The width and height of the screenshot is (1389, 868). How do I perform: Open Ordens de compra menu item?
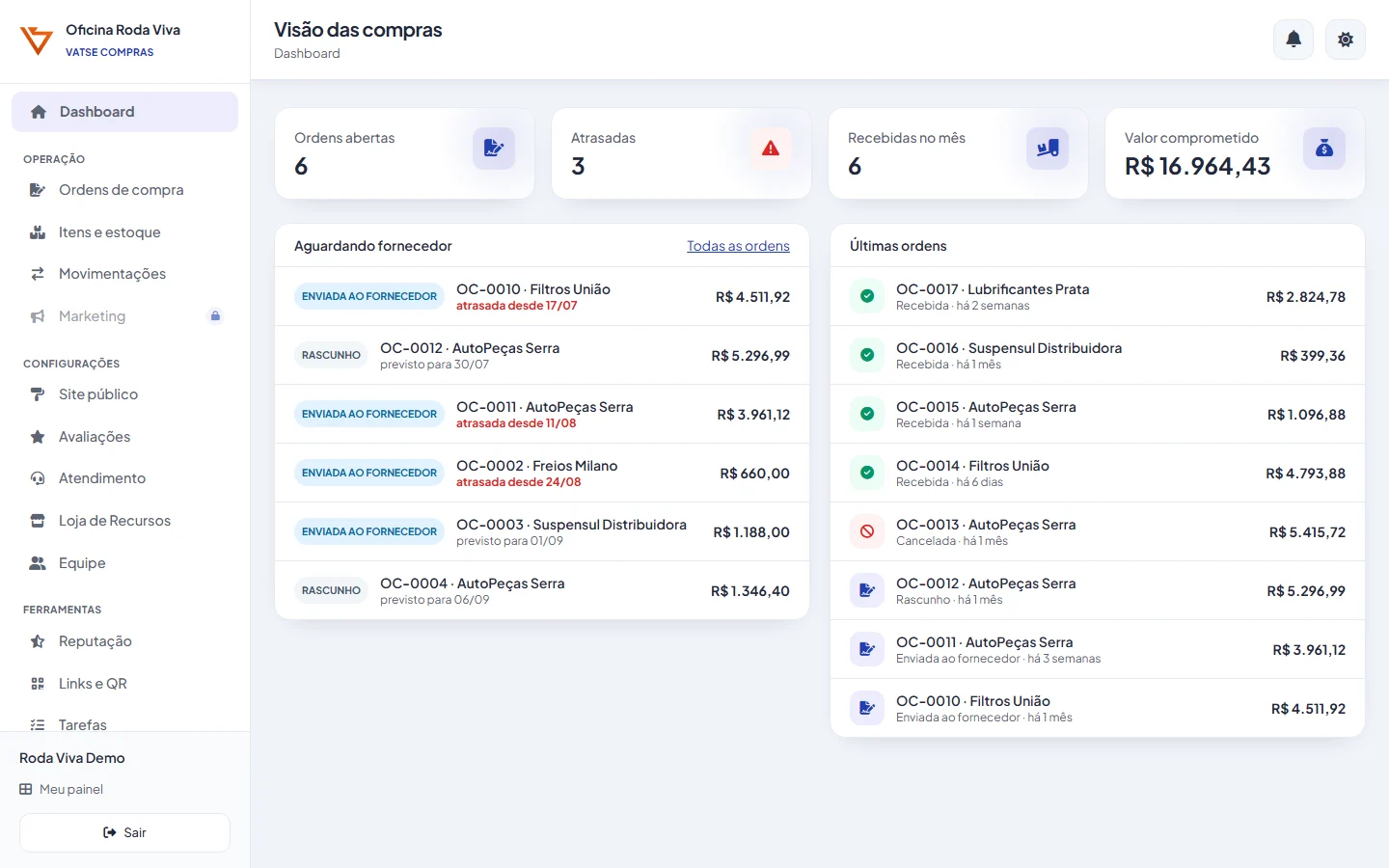point(124,190)
